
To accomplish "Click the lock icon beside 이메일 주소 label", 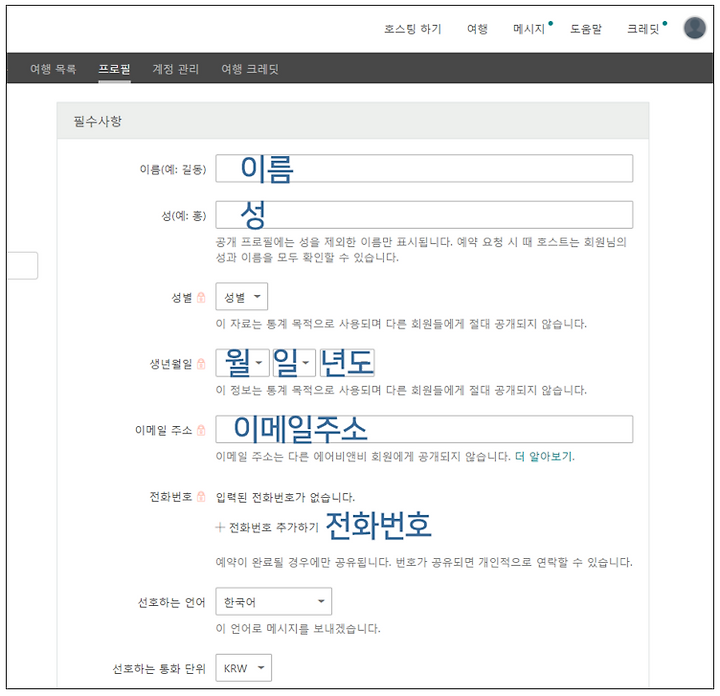I will (201, 430).
